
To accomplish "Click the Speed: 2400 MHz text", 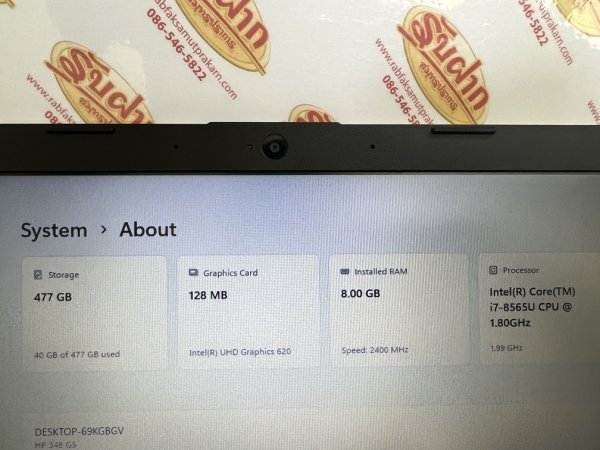I will tap(375, 350).
